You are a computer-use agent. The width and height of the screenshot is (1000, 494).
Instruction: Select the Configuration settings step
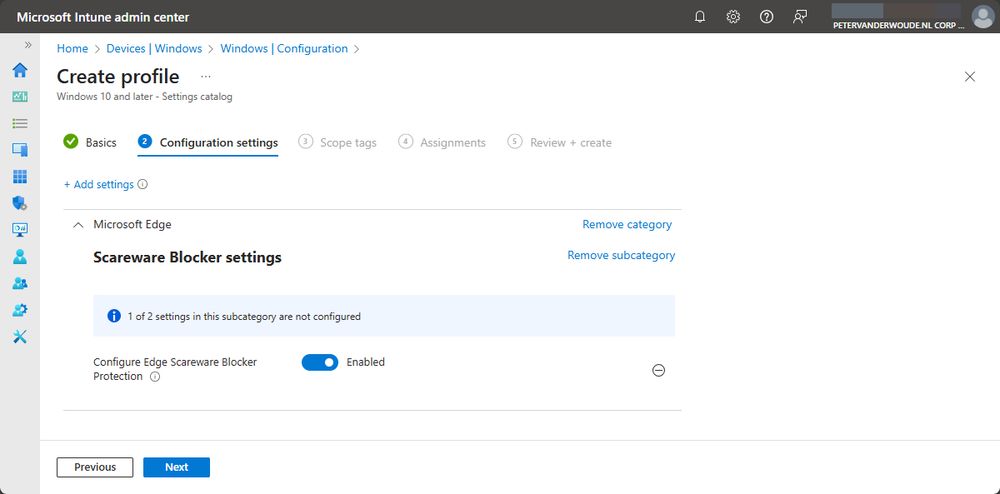[x=208, y=142]
